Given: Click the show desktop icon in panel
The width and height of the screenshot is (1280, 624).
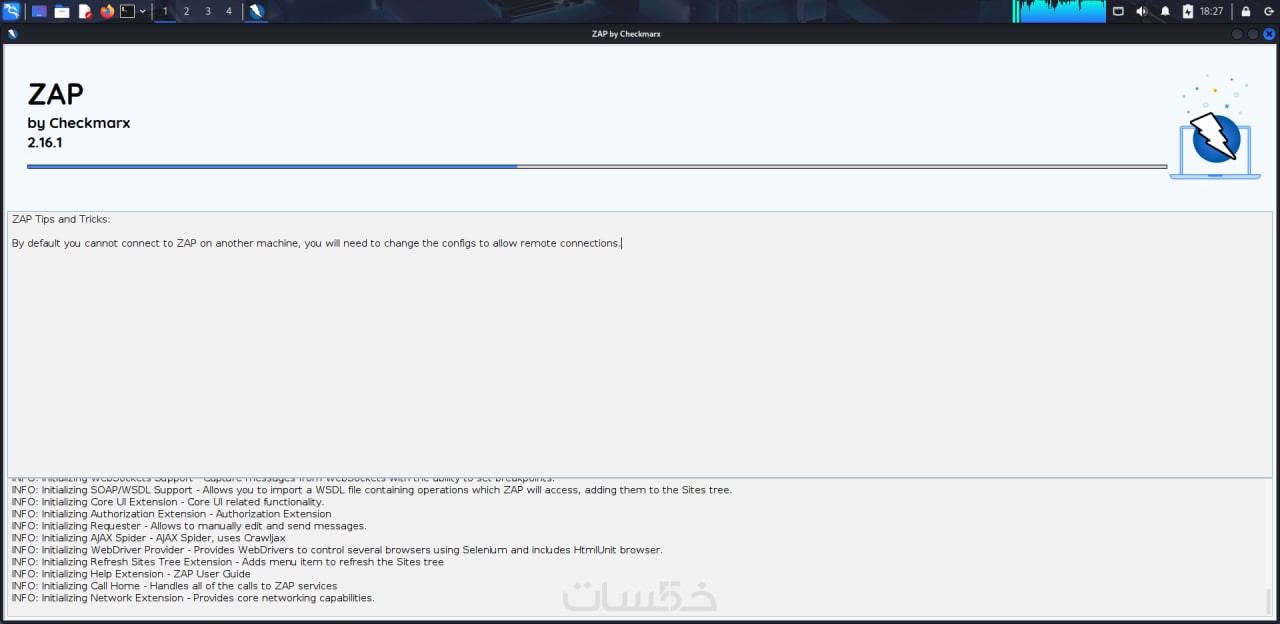Looking at the screenshot, I should [39, 11].
